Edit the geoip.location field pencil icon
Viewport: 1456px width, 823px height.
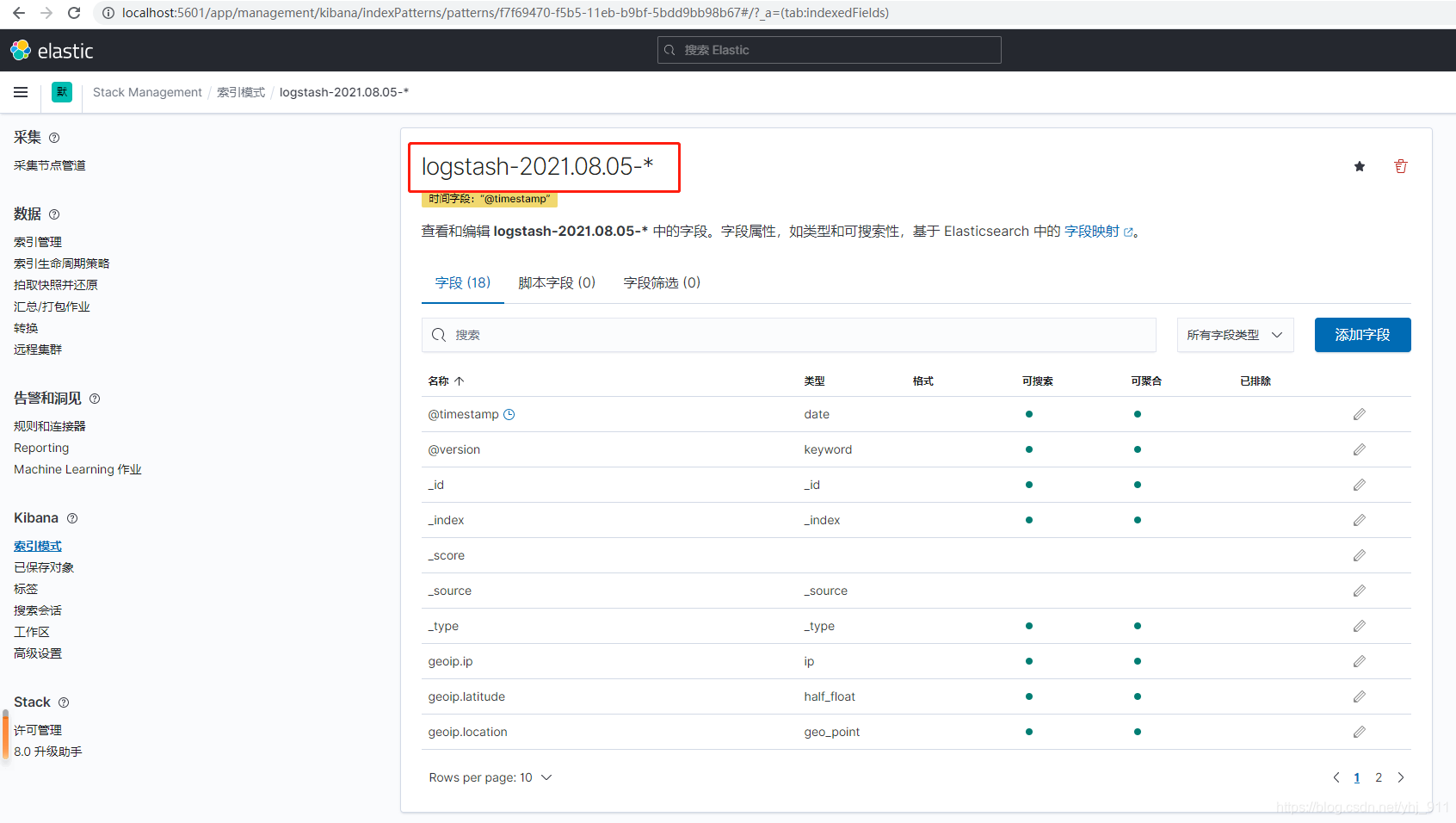(x=1360, y=732)
